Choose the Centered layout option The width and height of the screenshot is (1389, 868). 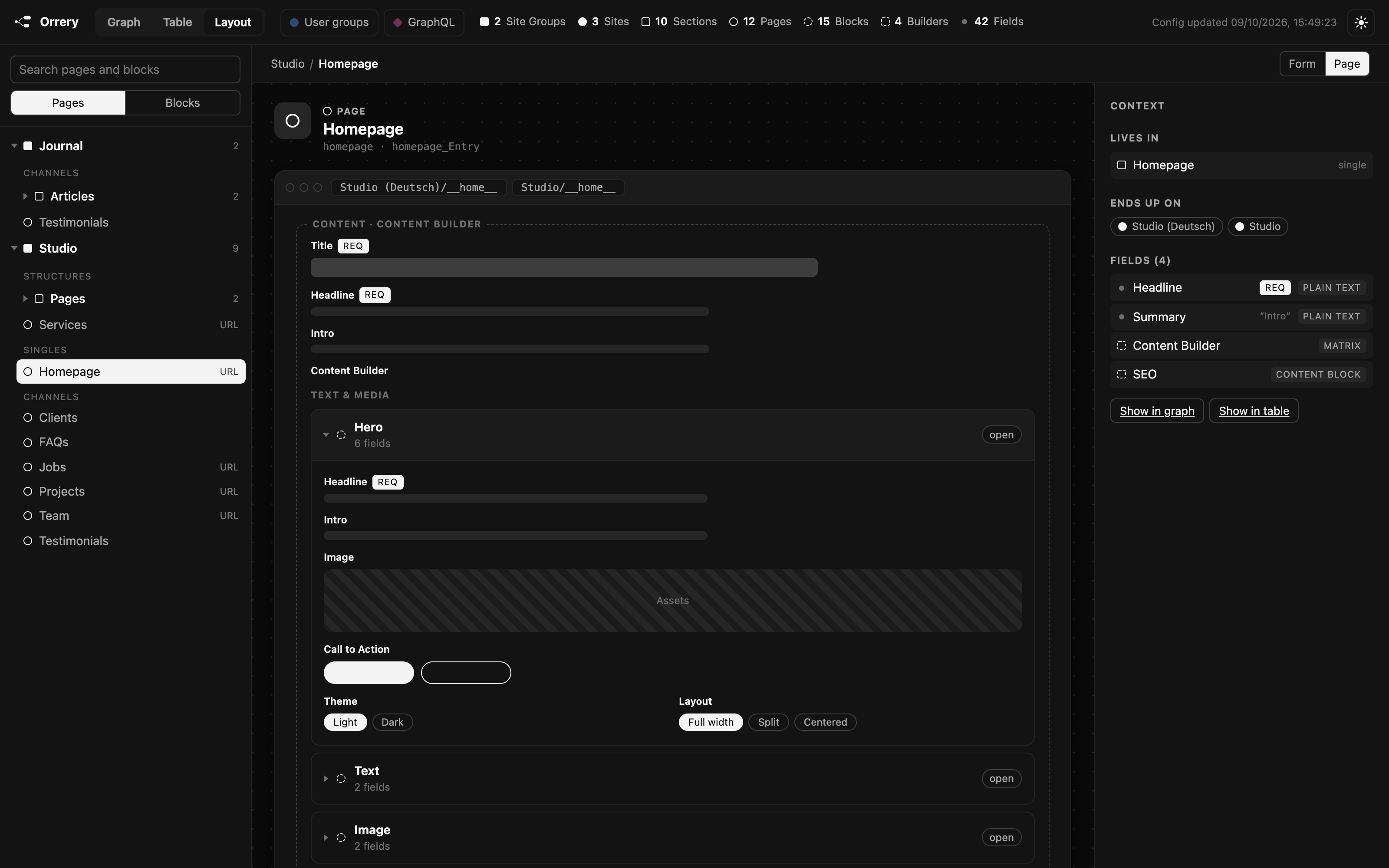tap(825, 722)
